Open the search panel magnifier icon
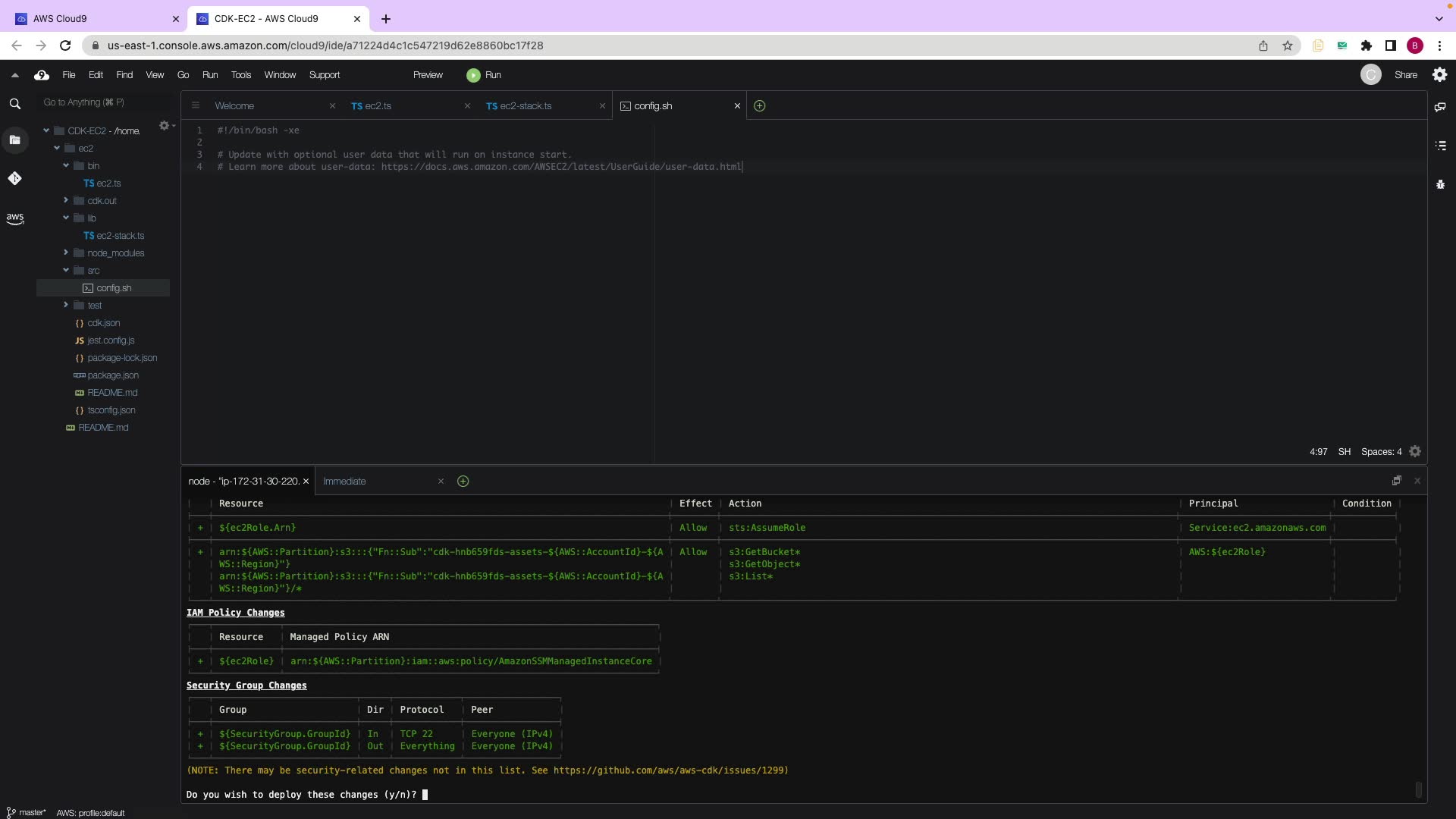 coord(14,104)
